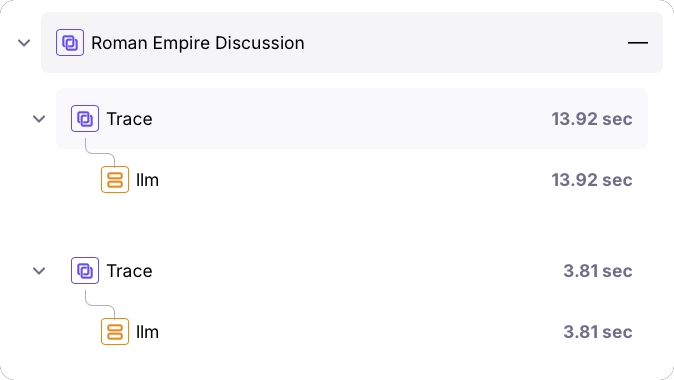Screen dimensions: 674x380
Task: Open the Trace label with 13.92 sec
Action: click(x=129, y=119)
